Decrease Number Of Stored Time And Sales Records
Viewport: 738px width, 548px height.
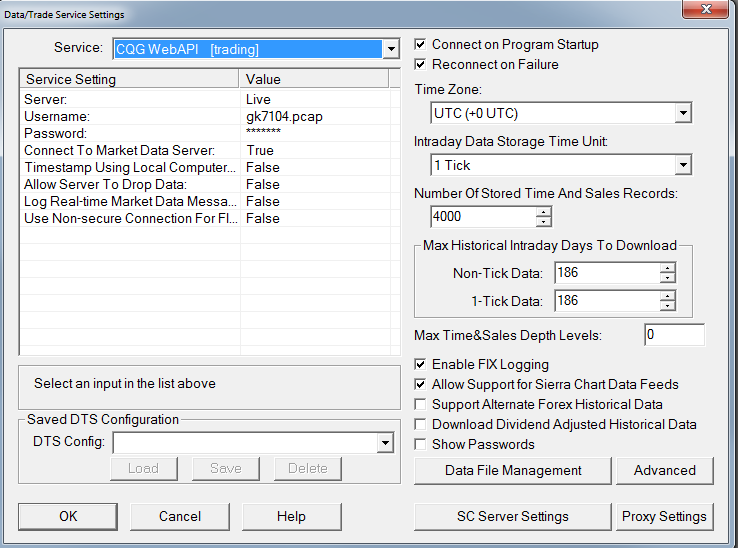tap(543, 222)
